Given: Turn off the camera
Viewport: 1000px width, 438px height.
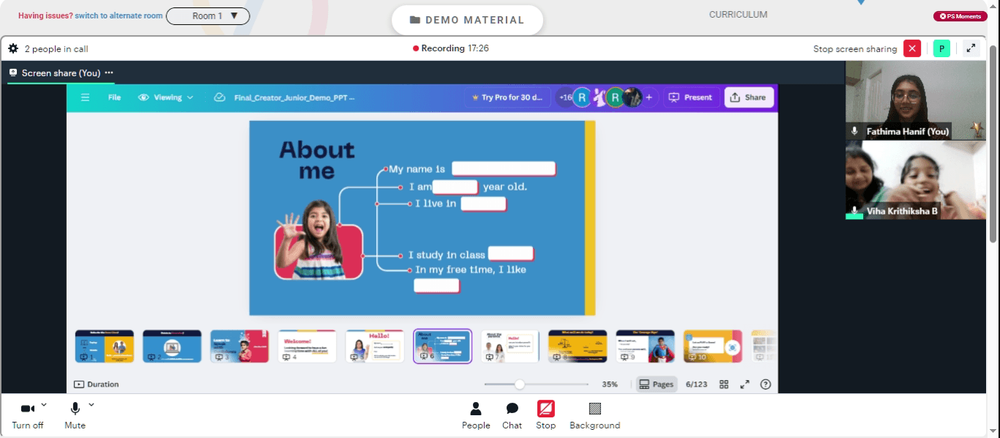Looking at the screenshot, I should [27, 415].
